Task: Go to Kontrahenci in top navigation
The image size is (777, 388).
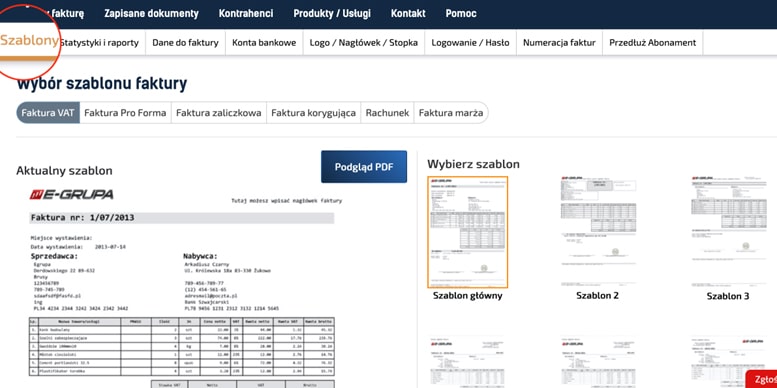Action: tap(246, 14)
